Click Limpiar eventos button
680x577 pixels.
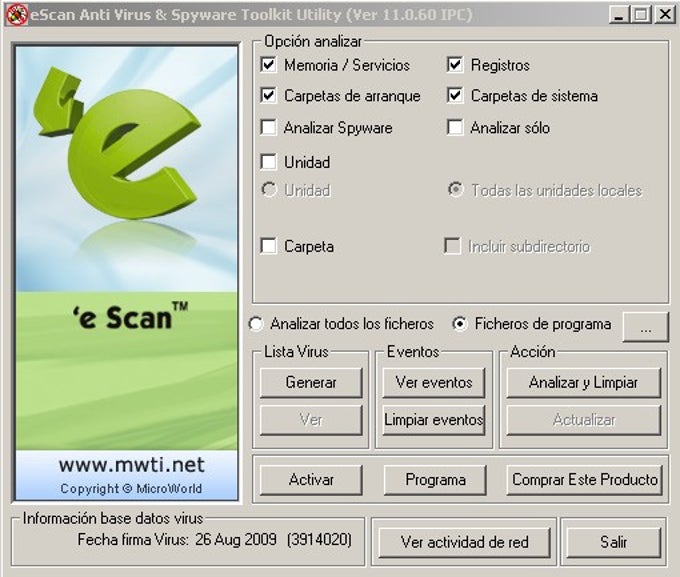point(434,420)
